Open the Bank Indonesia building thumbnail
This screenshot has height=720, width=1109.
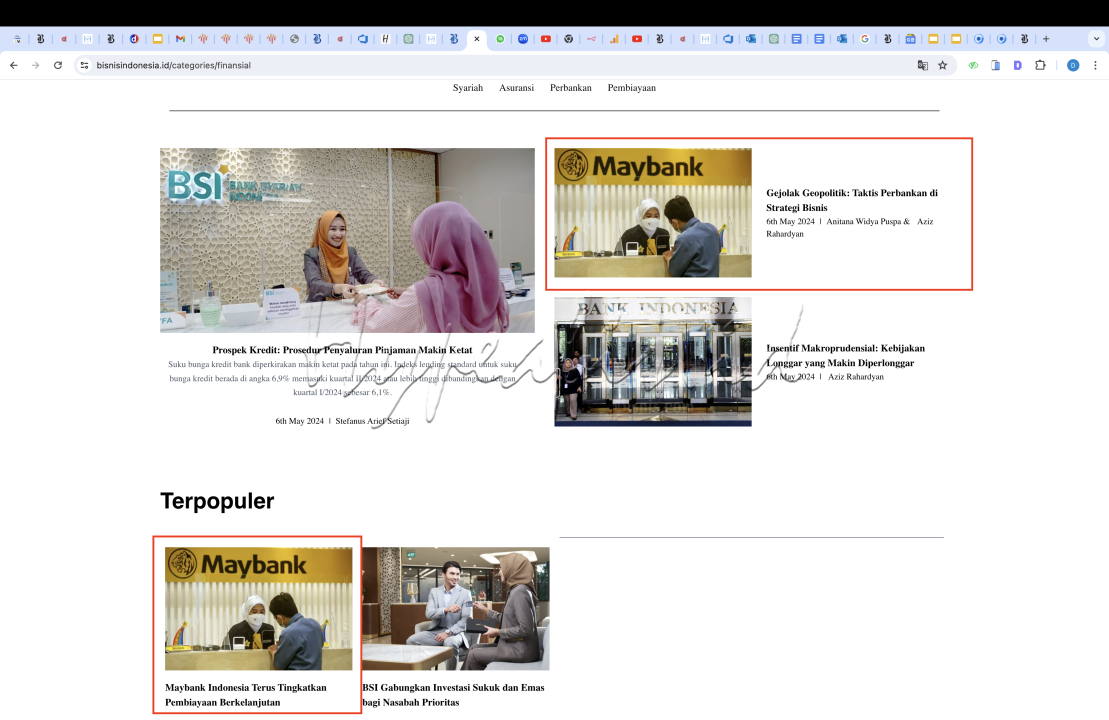[x=653, y=361]
